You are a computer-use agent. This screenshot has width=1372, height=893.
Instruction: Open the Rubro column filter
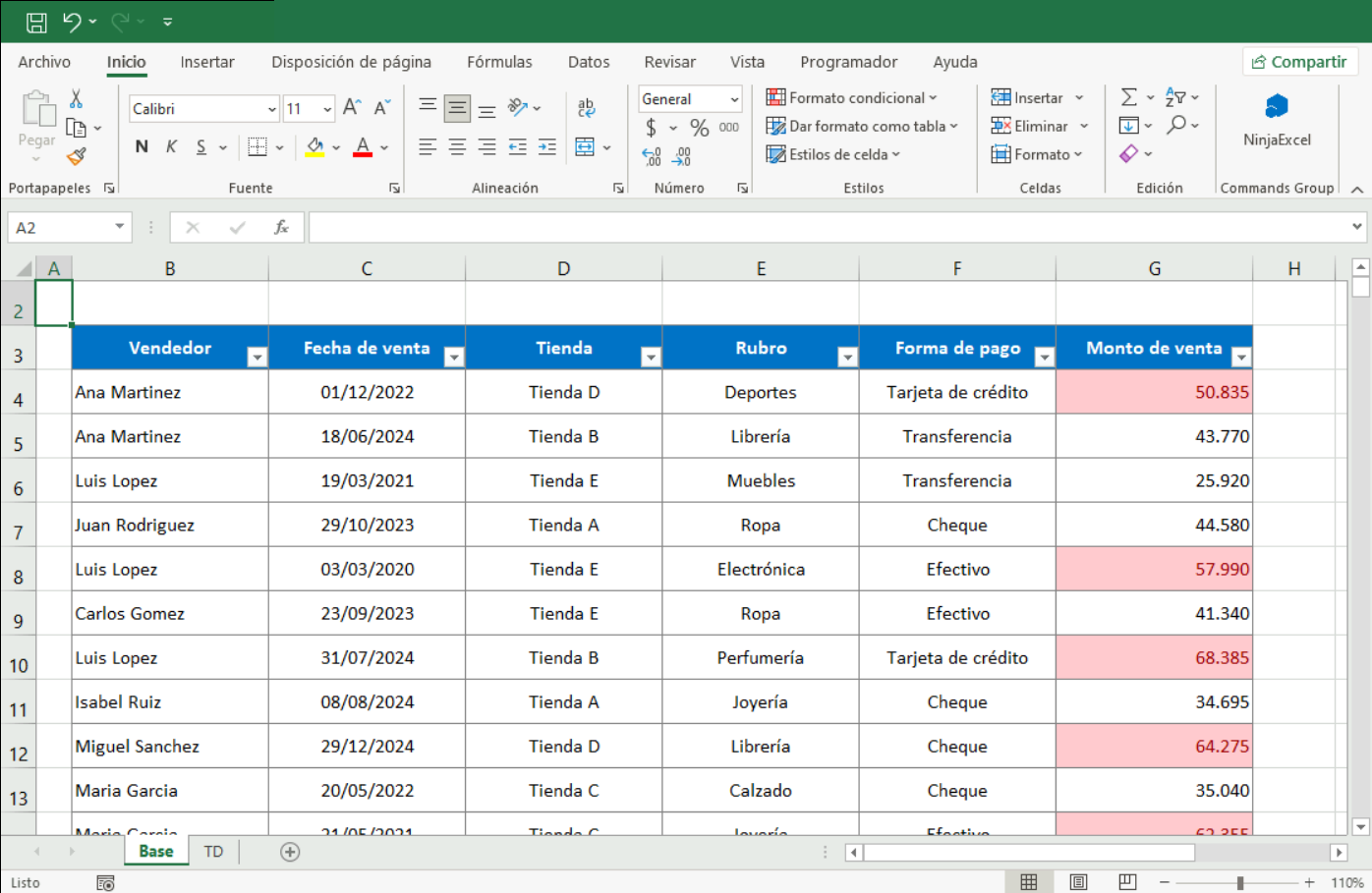click(x=847, y=358)
